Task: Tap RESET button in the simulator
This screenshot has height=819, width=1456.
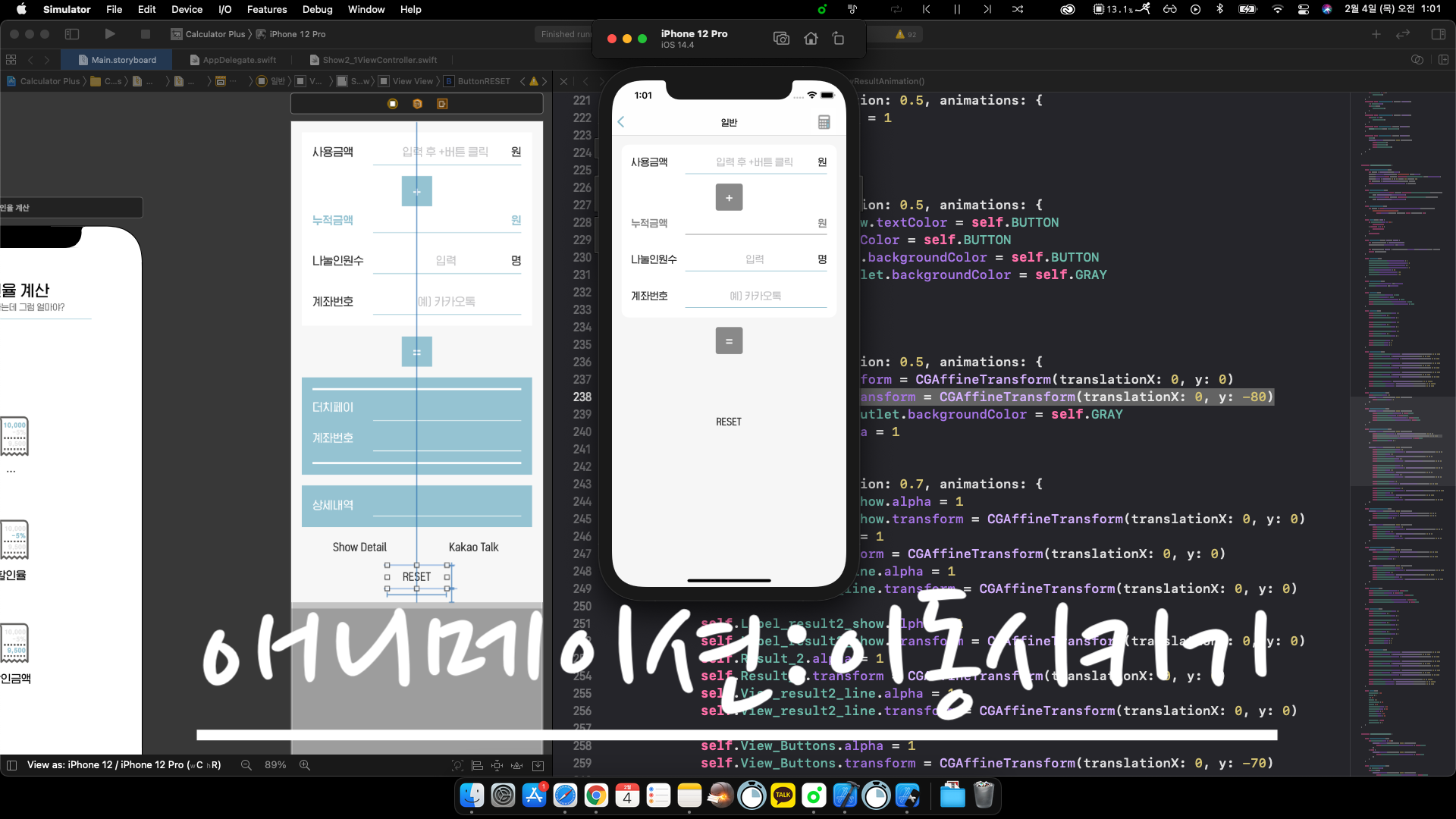Action: pos(728,422)
